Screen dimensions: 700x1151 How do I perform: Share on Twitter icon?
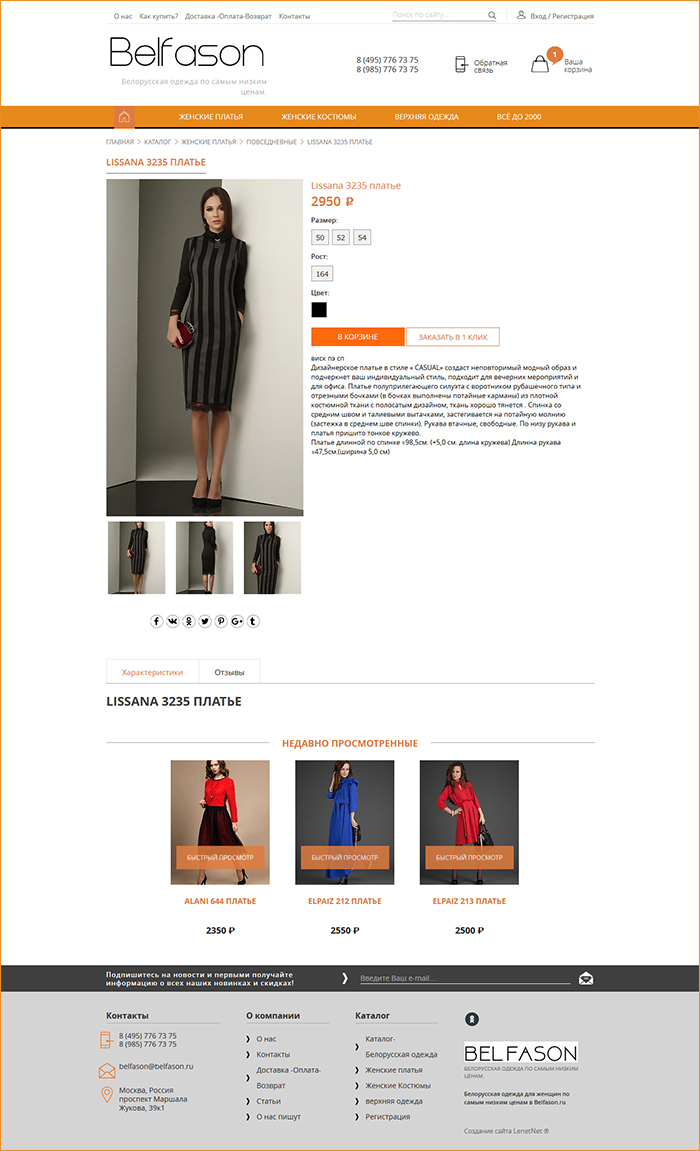(x=205, y=621)
